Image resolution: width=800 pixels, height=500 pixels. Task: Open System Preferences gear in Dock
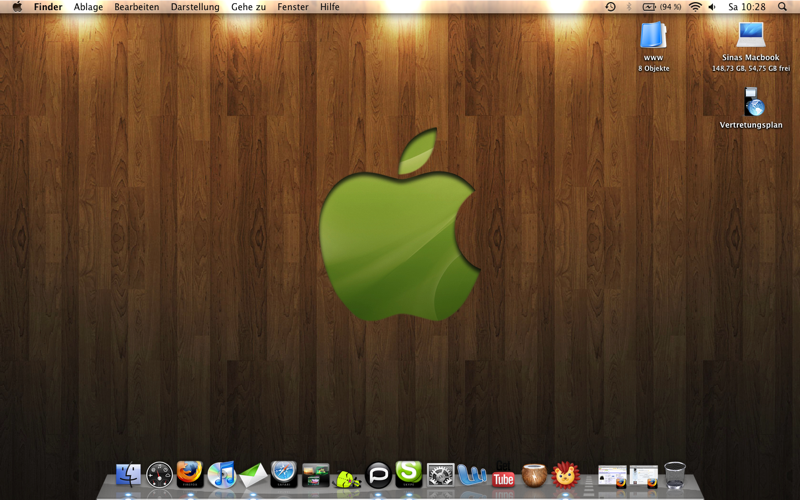pyautogui.click(x=440, y=475)
